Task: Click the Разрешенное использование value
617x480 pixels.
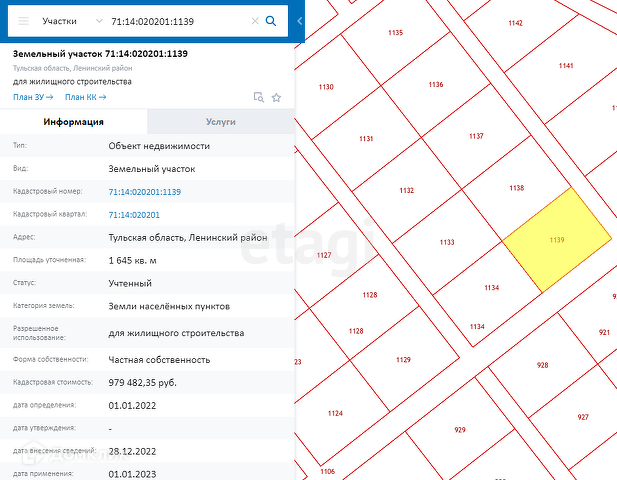Action: point(176,333)
